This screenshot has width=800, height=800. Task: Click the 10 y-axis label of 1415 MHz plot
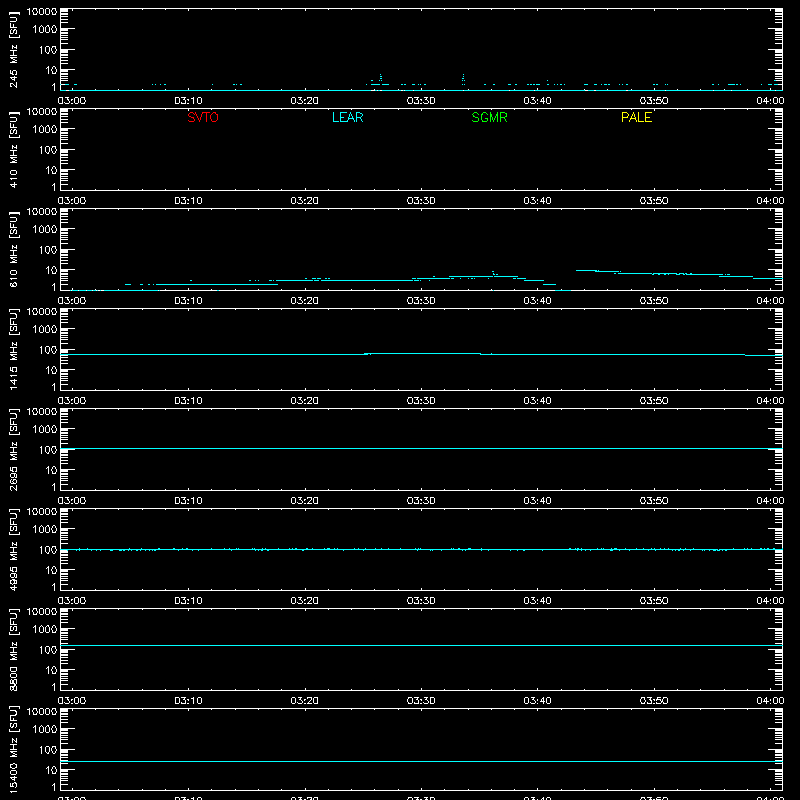(x=51, y=370)
